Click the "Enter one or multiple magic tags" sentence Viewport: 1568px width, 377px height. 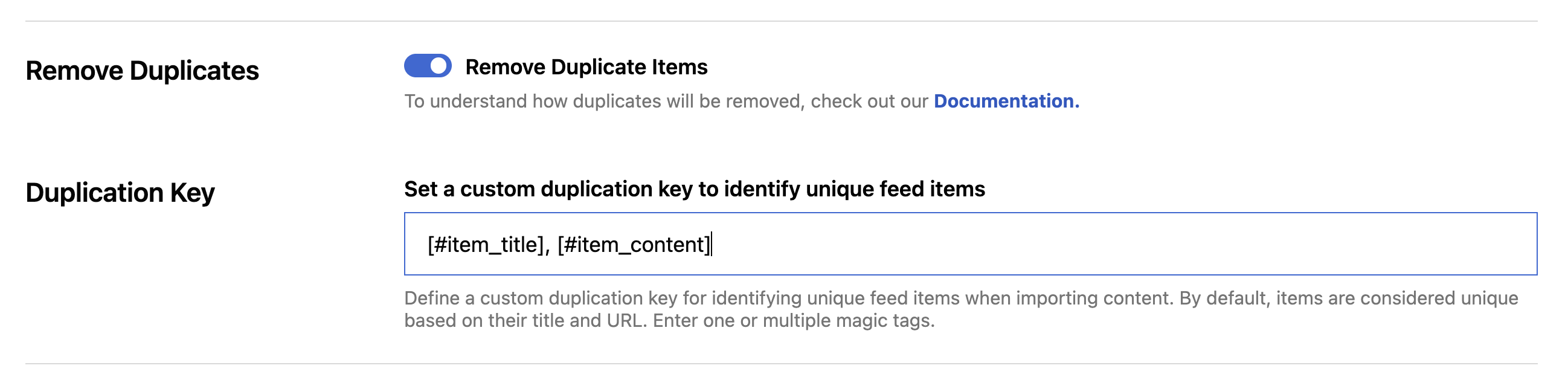(x=793, y=321)
